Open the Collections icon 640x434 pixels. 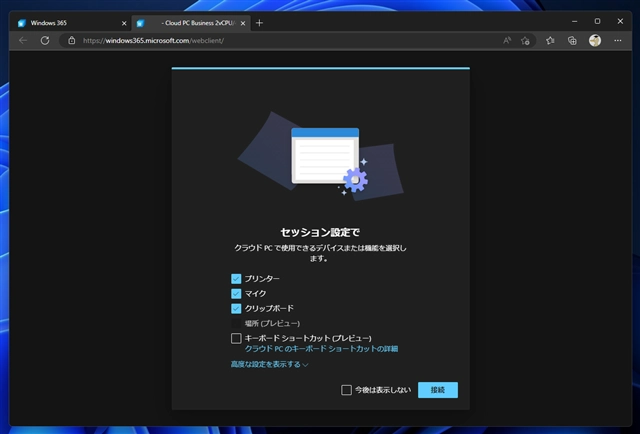[x=572, y=40]
